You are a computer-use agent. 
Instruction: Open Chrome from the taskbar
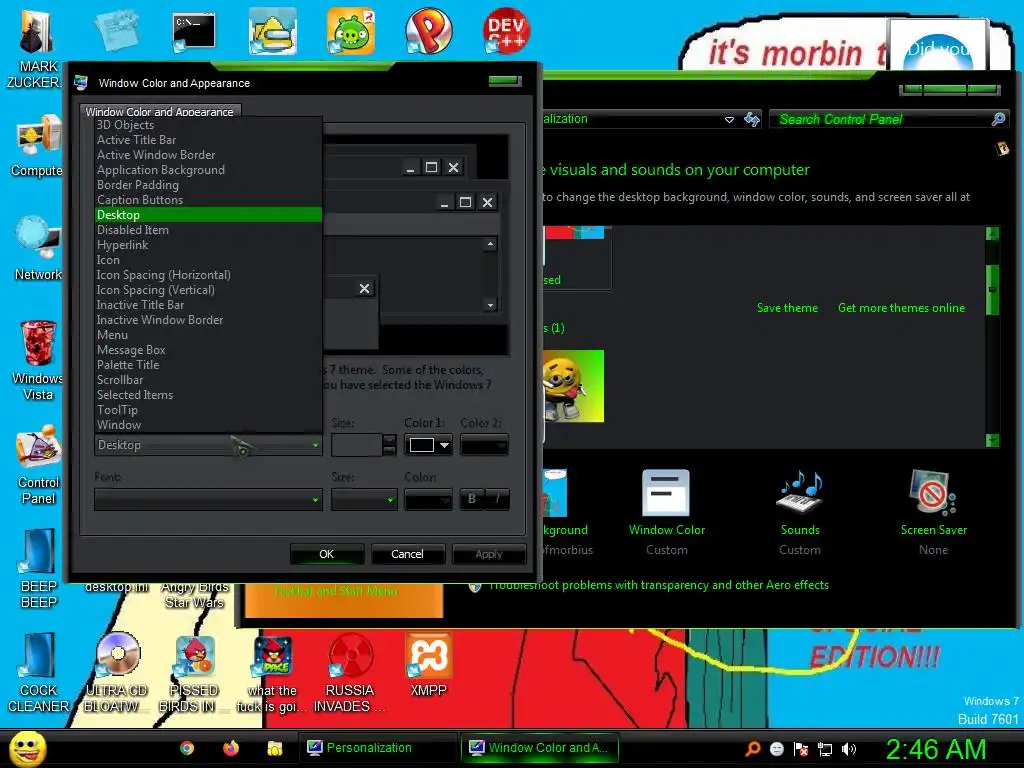click(187, 748)
